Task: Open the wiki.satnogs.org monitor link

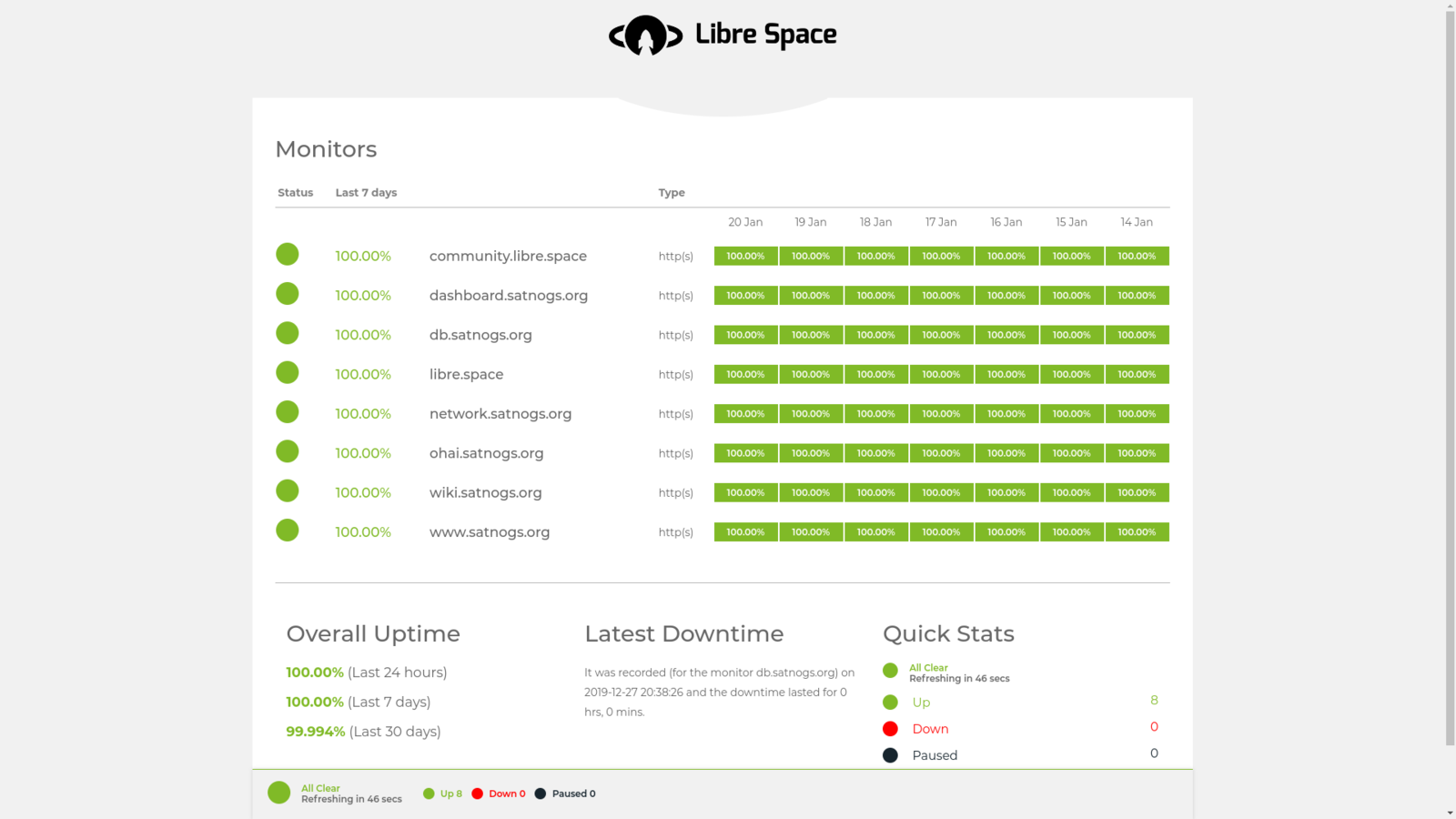Action: click(x=485, y=493)
